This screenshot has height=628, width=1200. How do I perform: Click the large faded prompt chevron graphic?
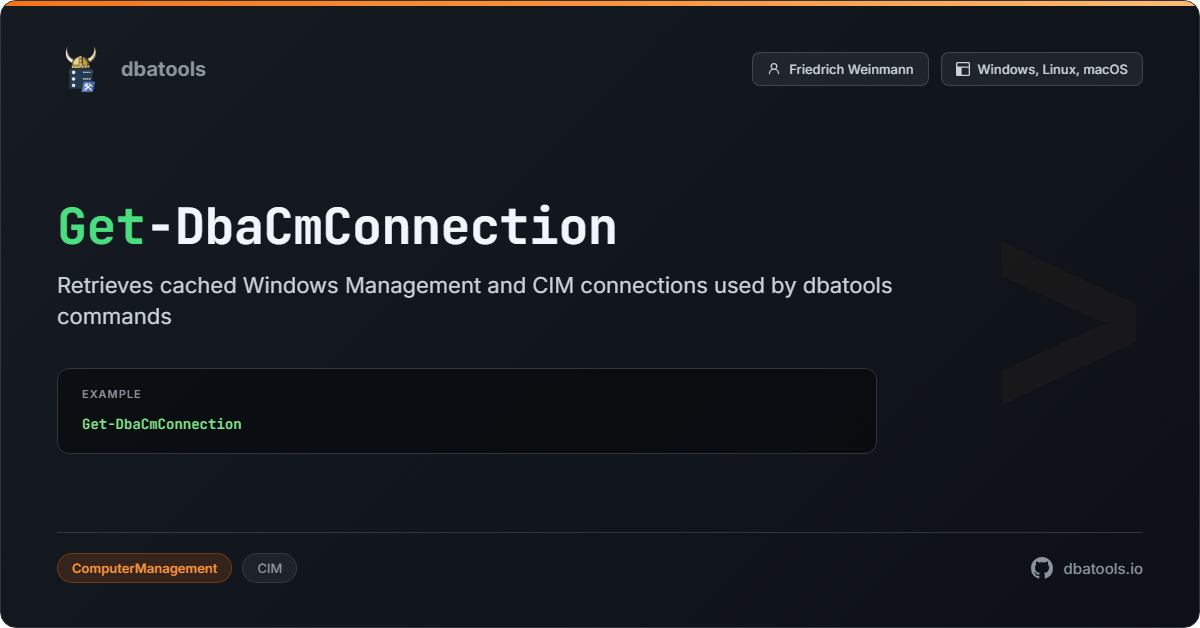(1068, 322)
